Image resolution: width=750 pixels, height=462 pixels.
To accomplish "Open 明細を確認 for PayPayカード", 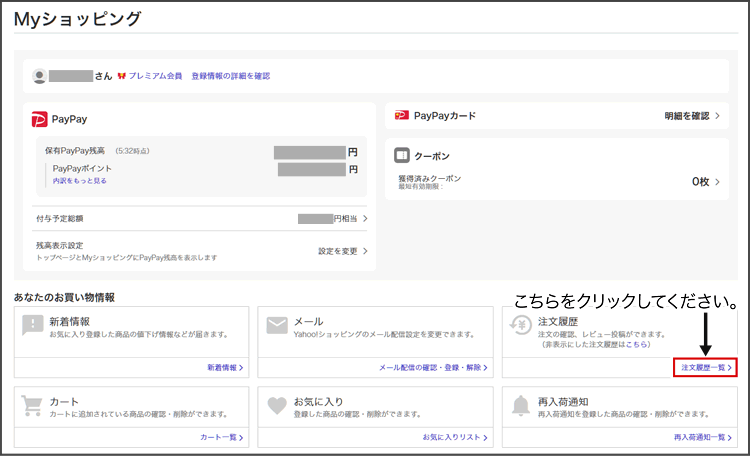I will 686,116.
